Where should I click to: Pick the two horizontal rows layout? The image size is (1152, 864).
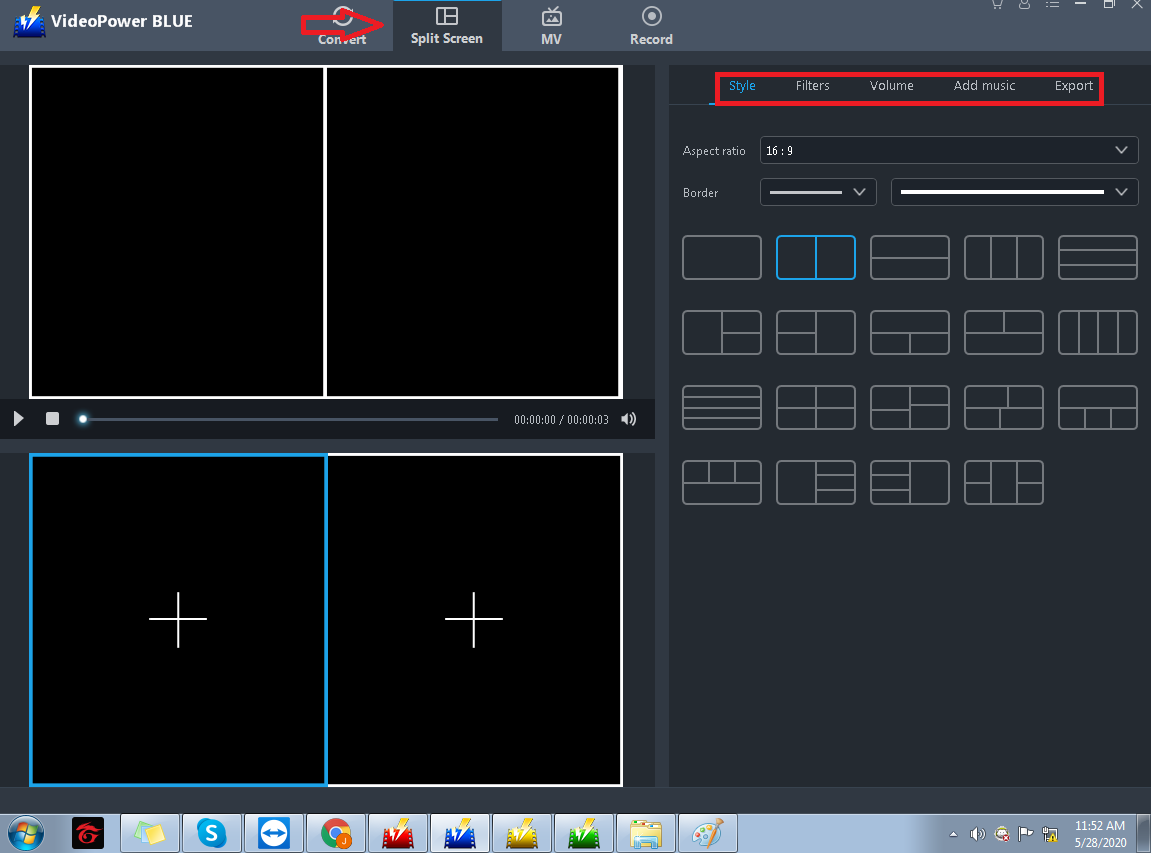pos(909,258)
